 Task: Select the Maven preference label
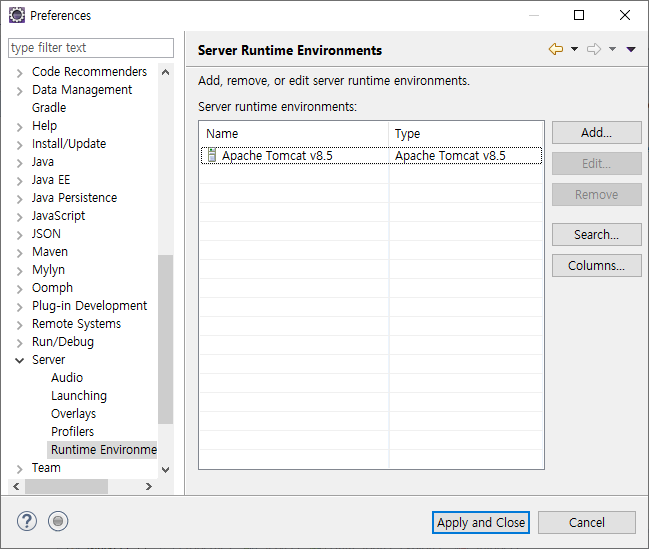click(x=50, y=252)
